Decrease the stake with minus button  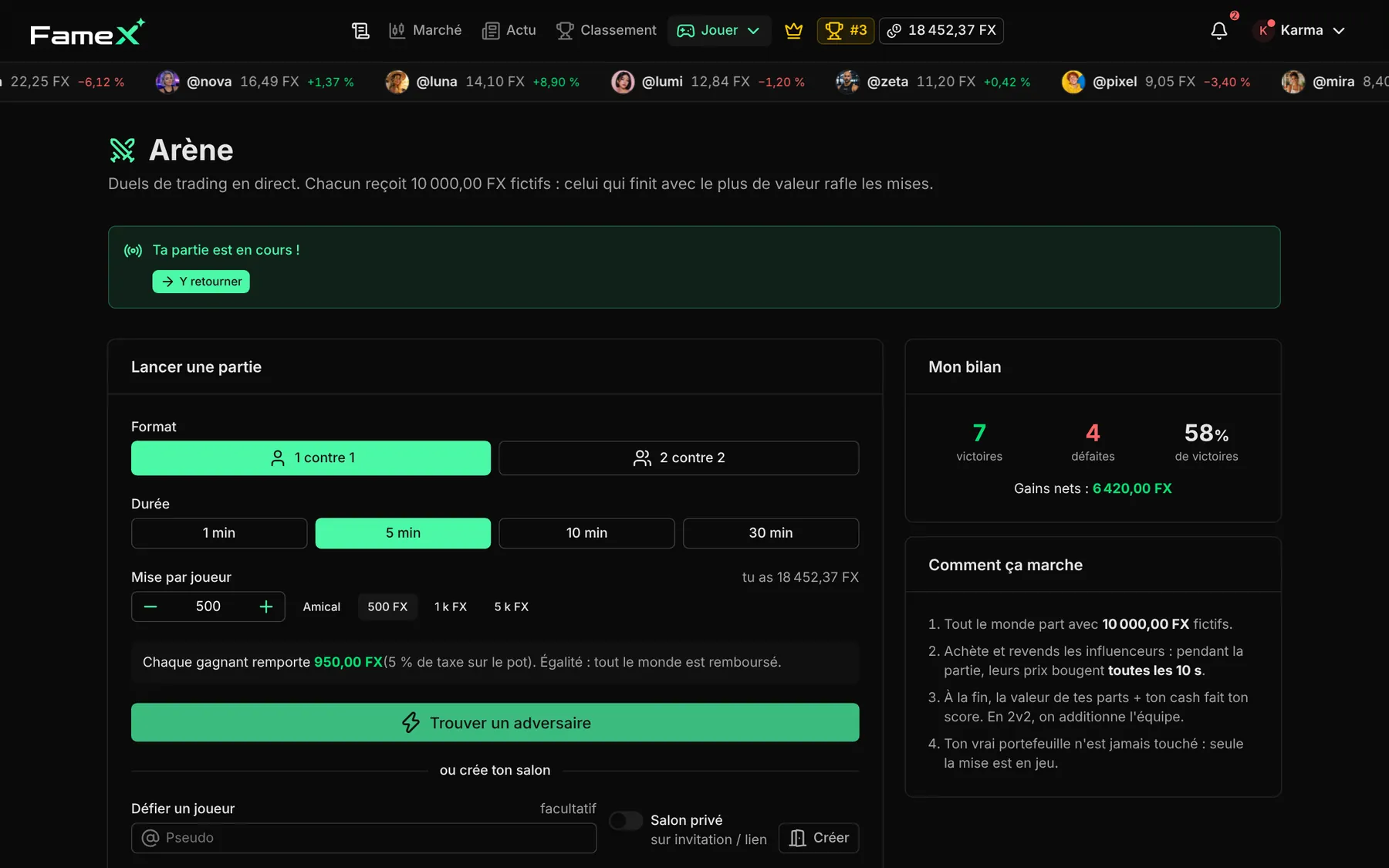click(x=150, y=607)
